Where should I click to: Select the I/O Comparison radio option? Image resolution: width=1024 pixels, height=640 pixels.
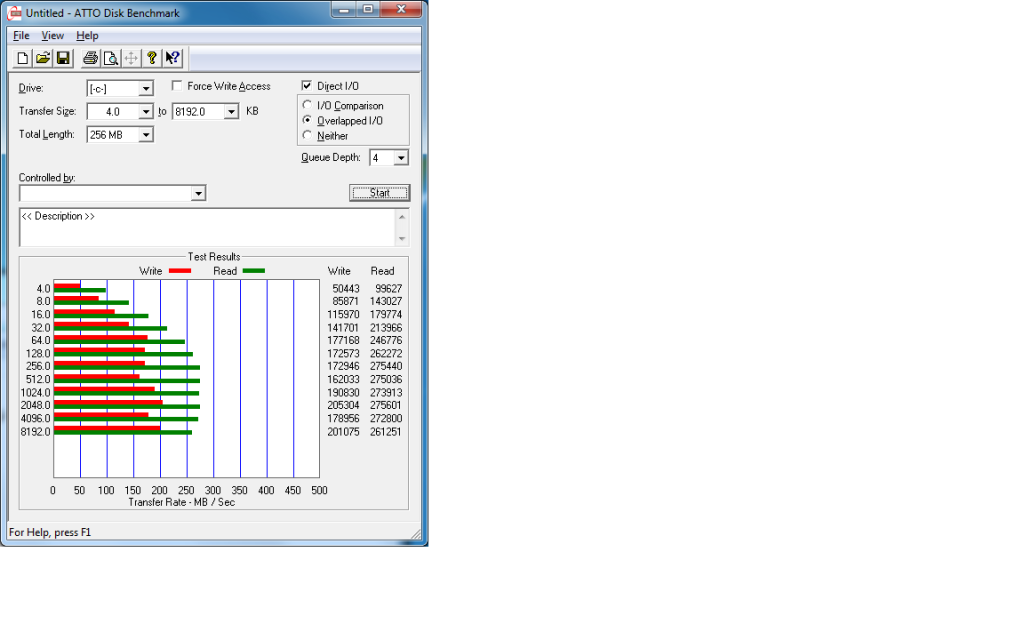(307, 106)
